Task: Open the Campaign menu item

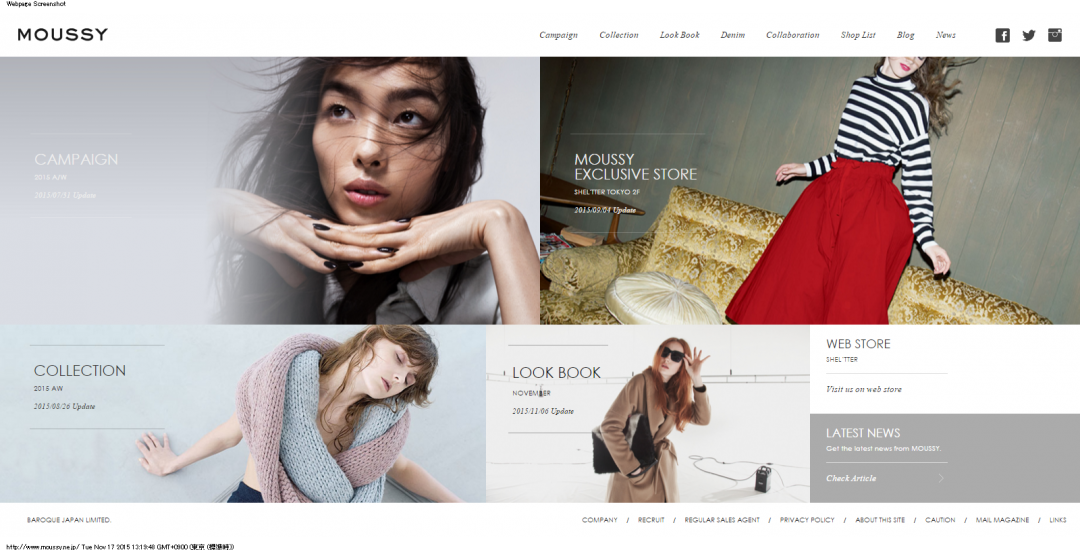Action: [558, 35]
